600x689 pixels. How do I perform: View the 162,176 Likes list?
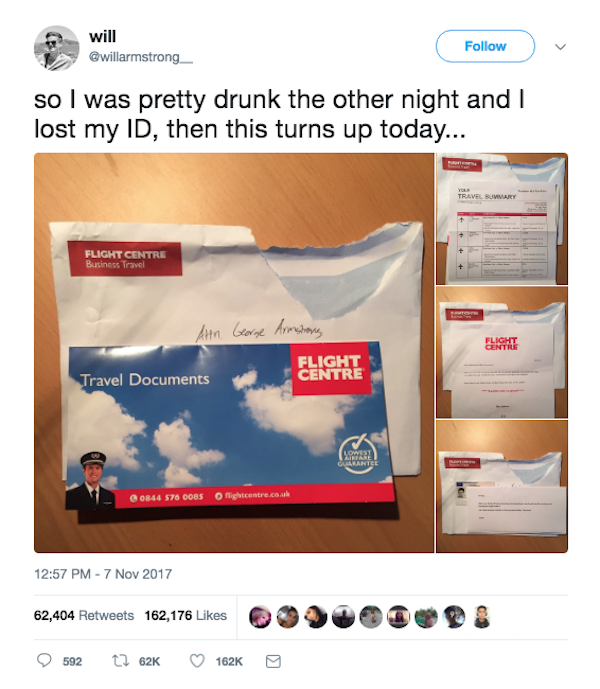click(186, 615)
